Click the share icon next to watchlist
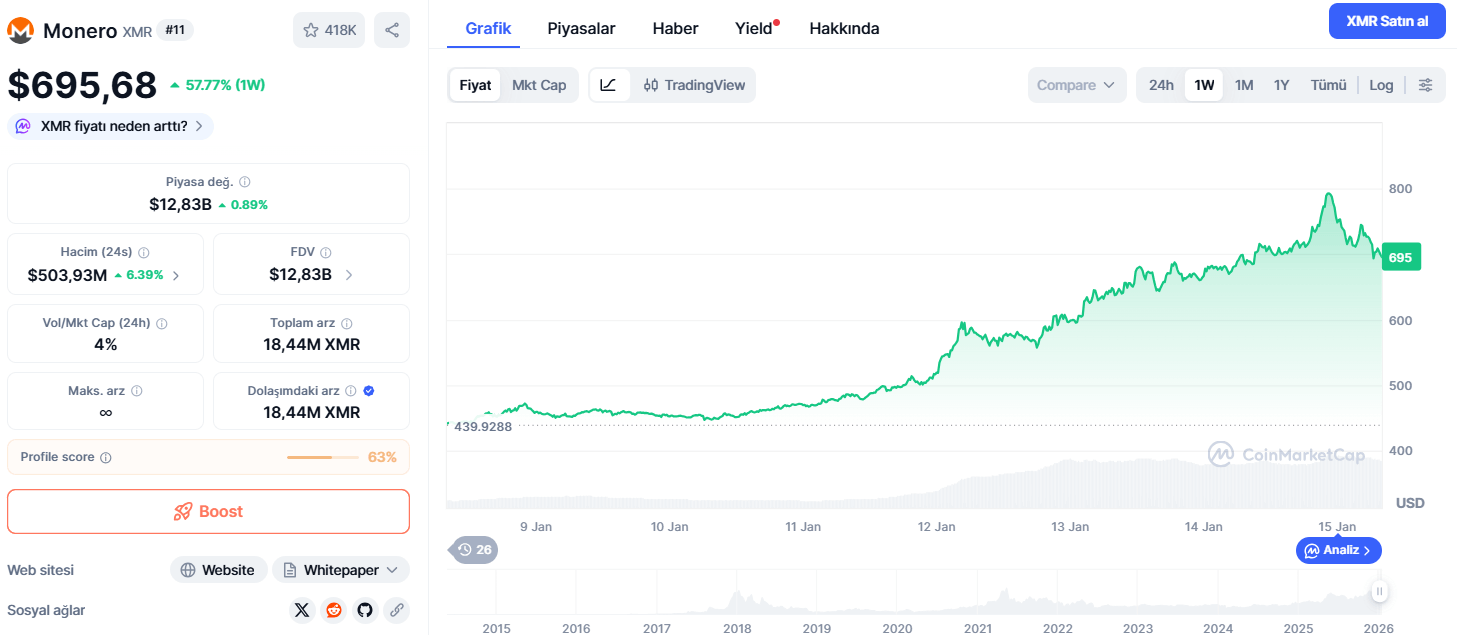 pos(392,30)
